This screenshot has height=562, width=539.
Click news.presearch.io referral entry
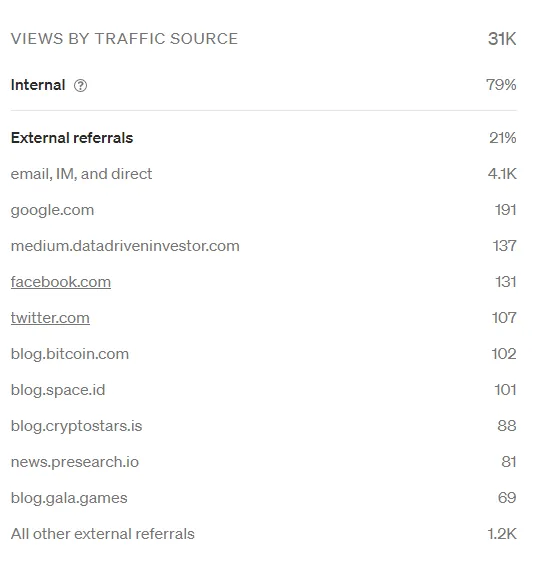[x=75, y=462]
